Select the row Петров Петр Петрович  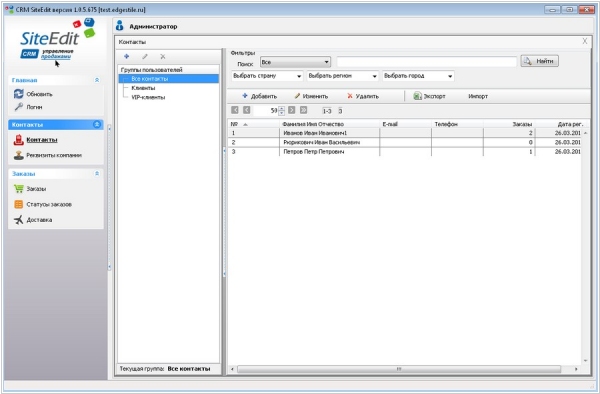click(404, 151)
